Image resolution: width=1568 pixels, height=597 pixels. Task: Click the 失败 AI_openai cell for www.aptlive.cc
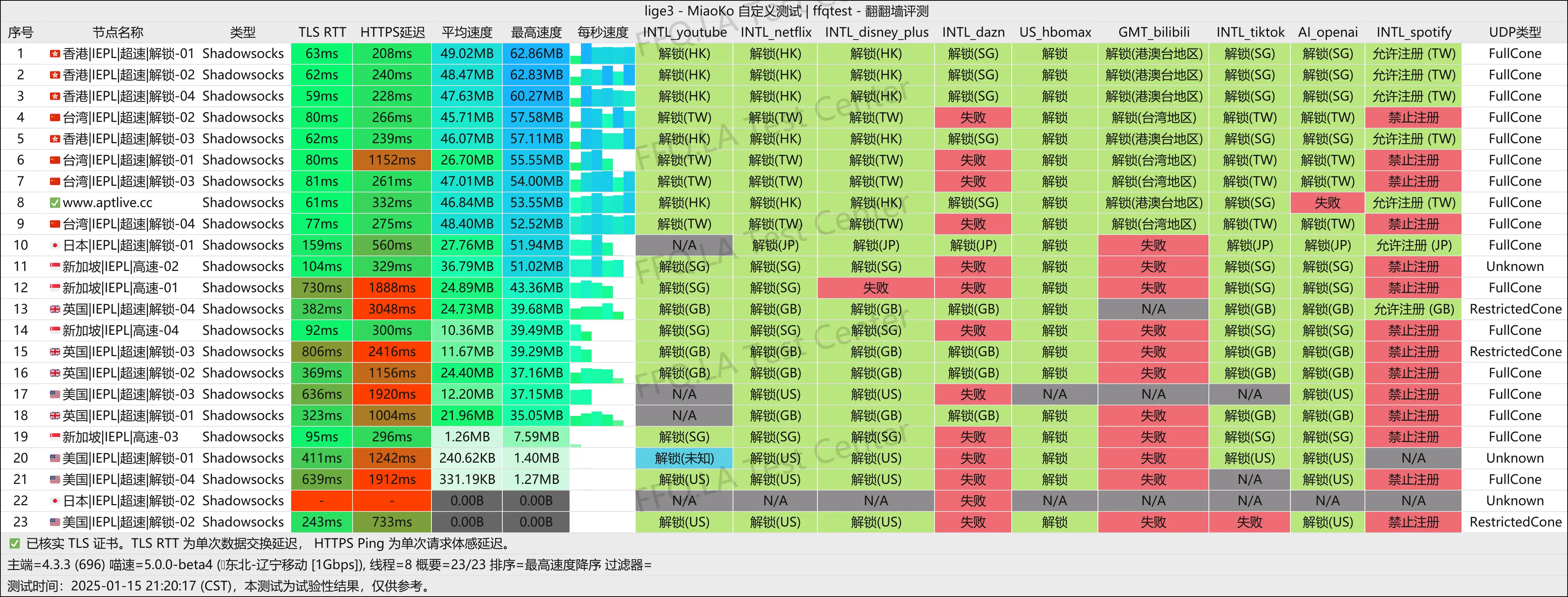(1327, 203)
